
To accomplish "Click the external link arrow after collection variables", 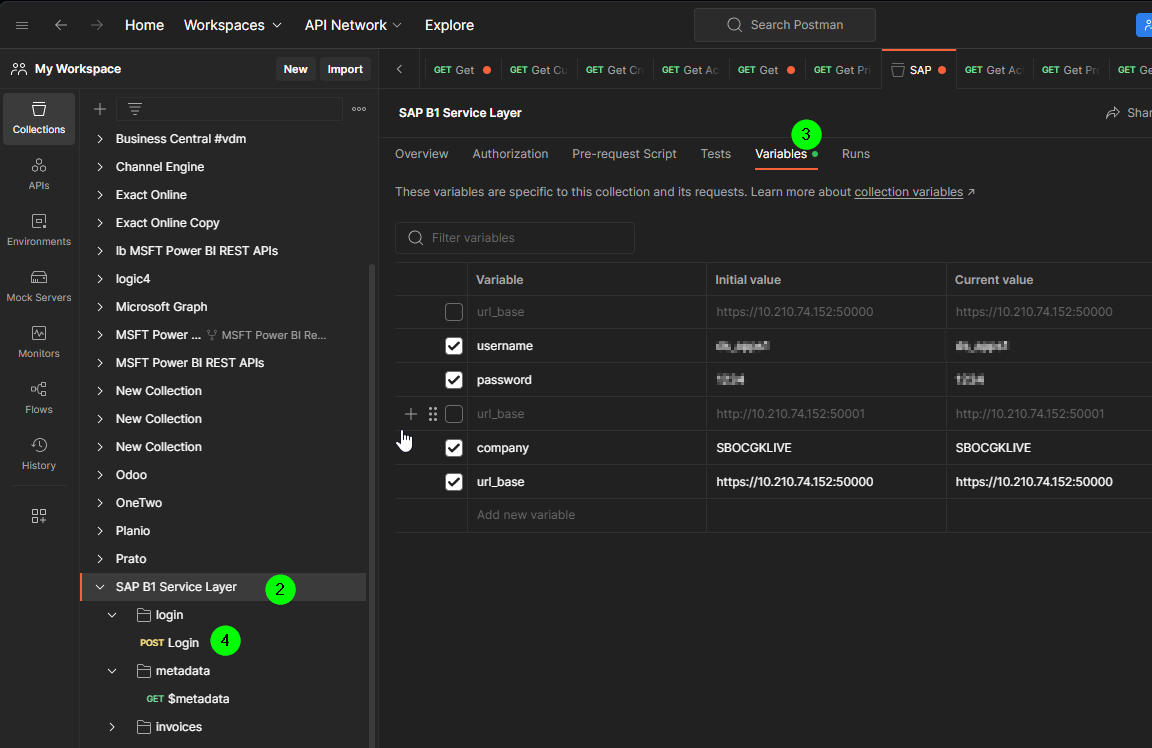I will (971, 192).
